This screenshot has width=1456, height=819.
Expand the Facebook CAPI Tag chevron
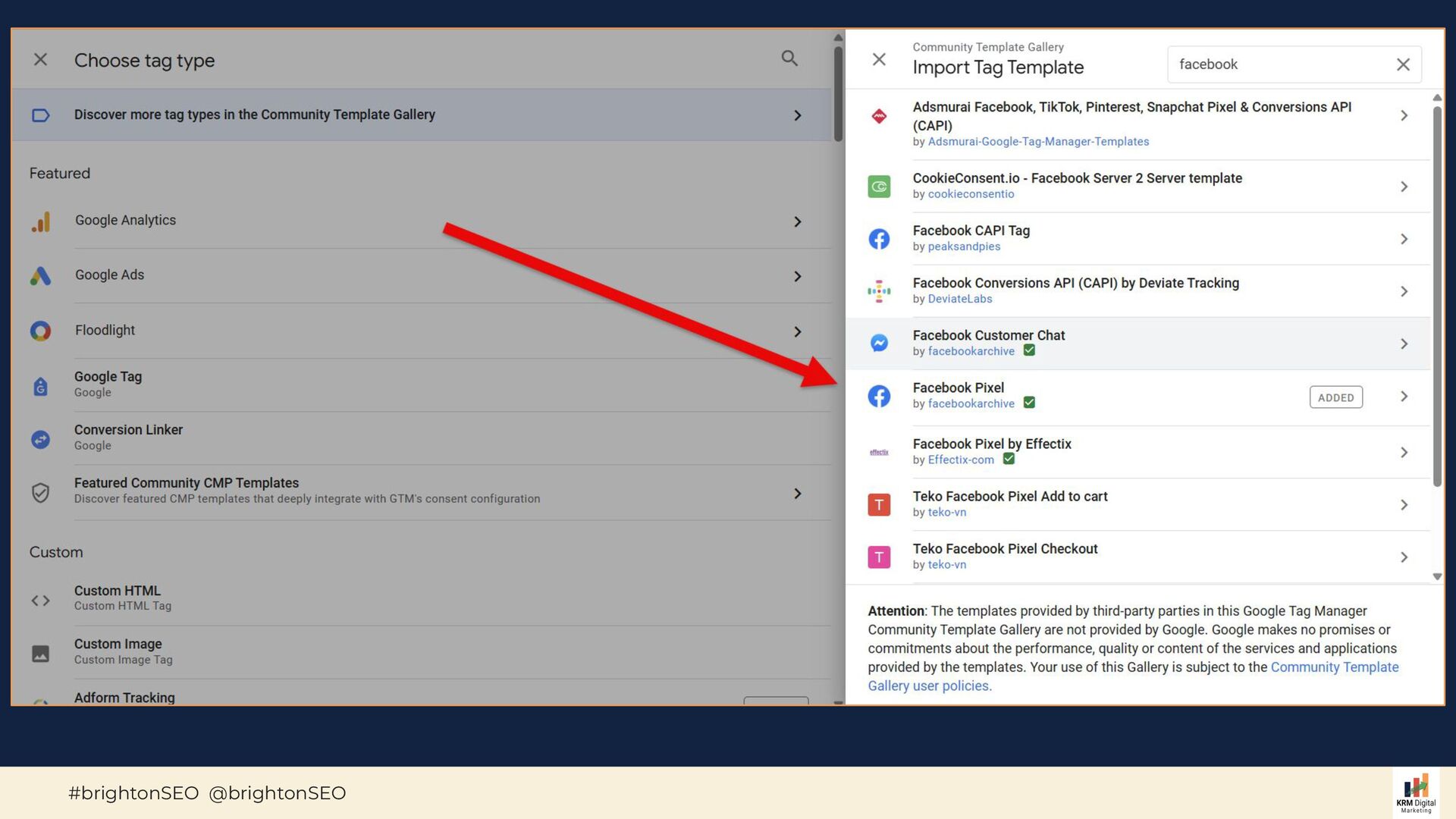(x=1404, y=239)
